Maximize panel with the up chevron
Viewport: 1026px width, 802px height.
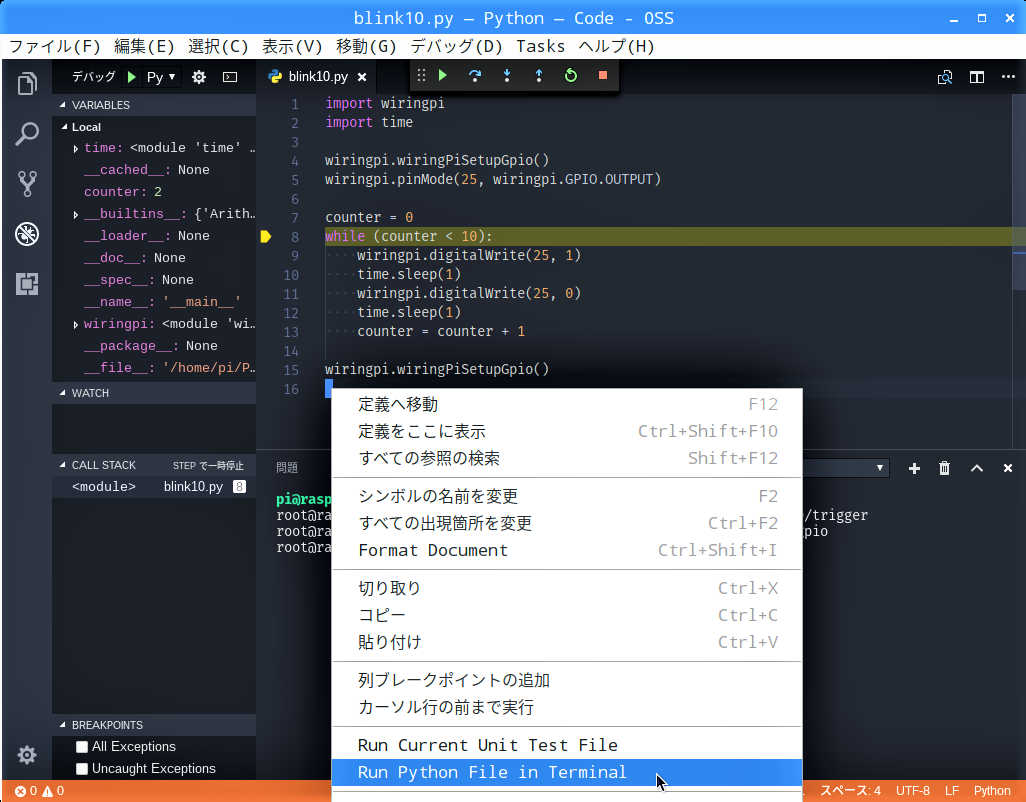point(977,468)
